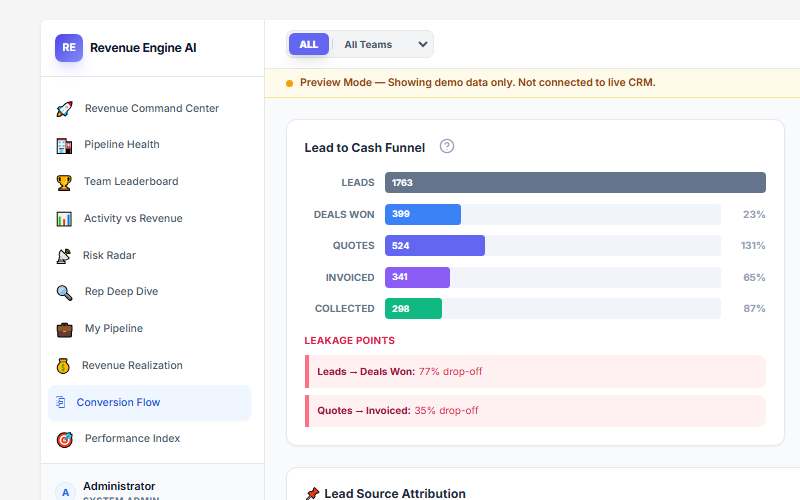The image size is (800, 500).
Task: Select the ALL filter button
Action: 309,44
